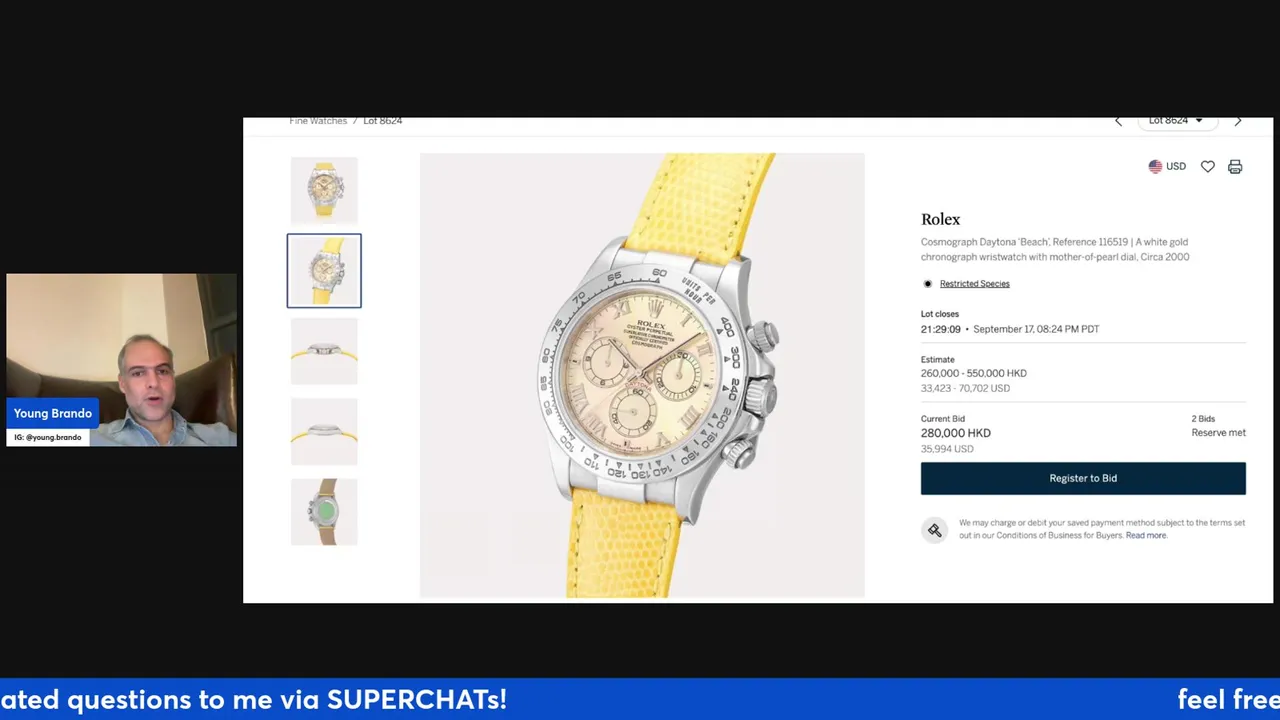The height and width of the screenshot is (720, 1280).
Task: Select the fourth side-profile thumbnail
Action: click(324, 431)
